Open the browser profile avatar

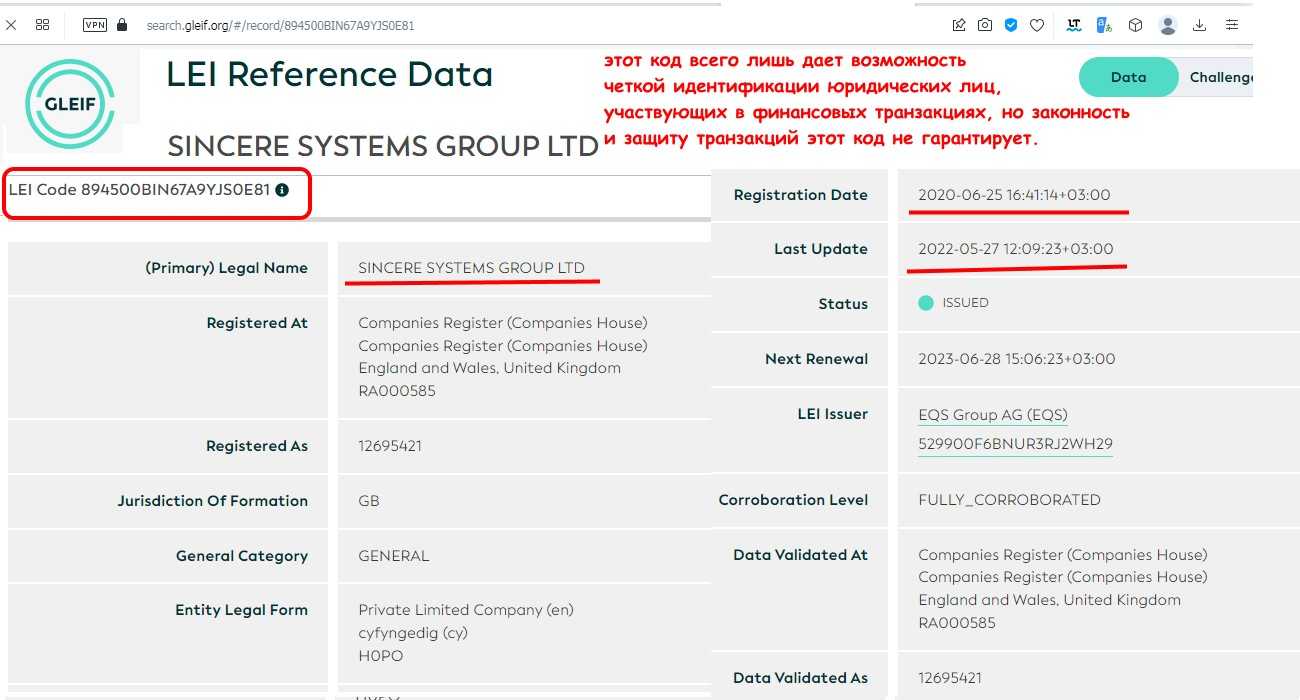pyautogui.click(x=1168, y=25)
